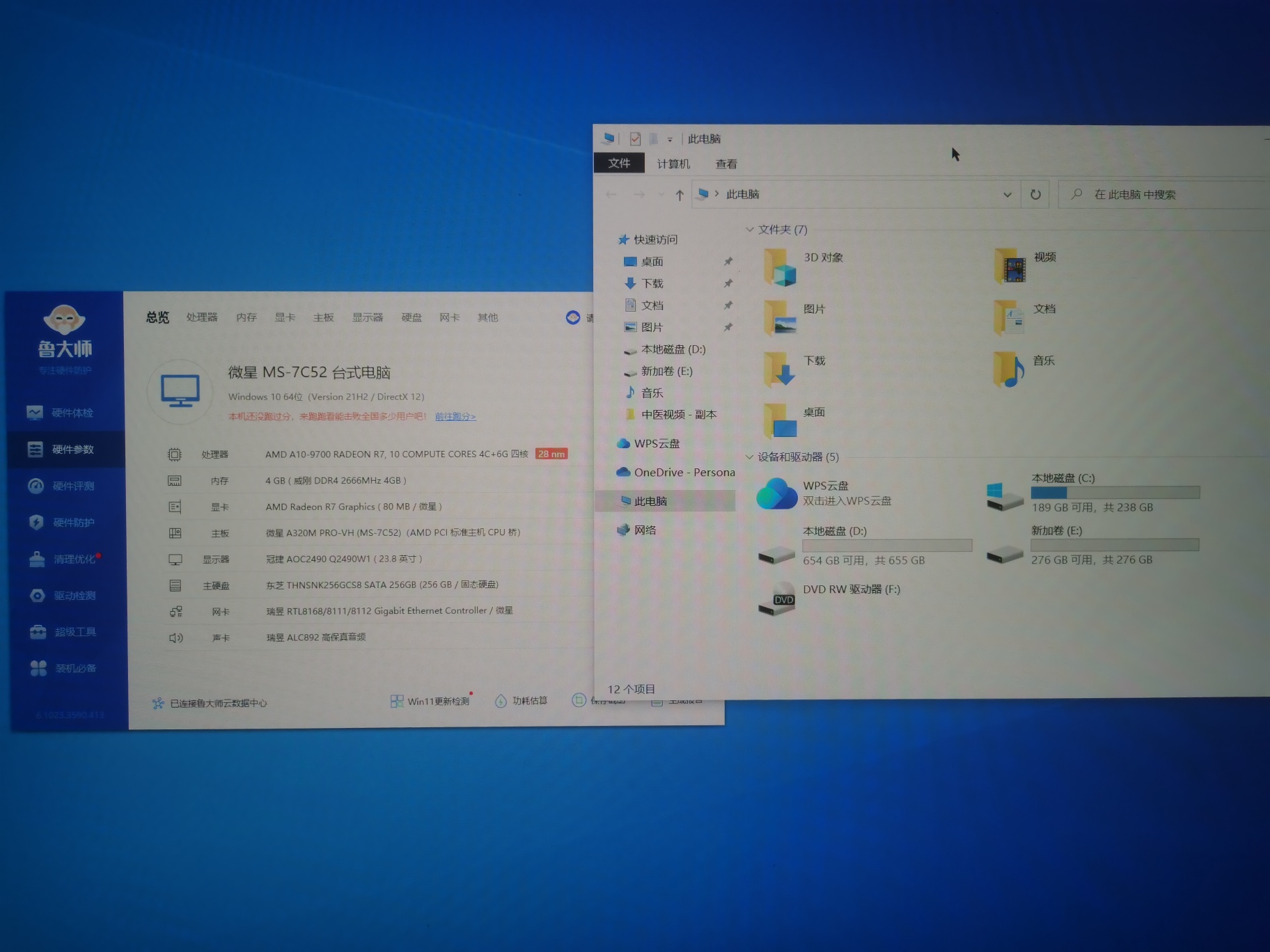Screen dimensions: 1270x952
Task: Click 功耗估算 at Lu Dashi bottom
Action: [x=521, y=701]
